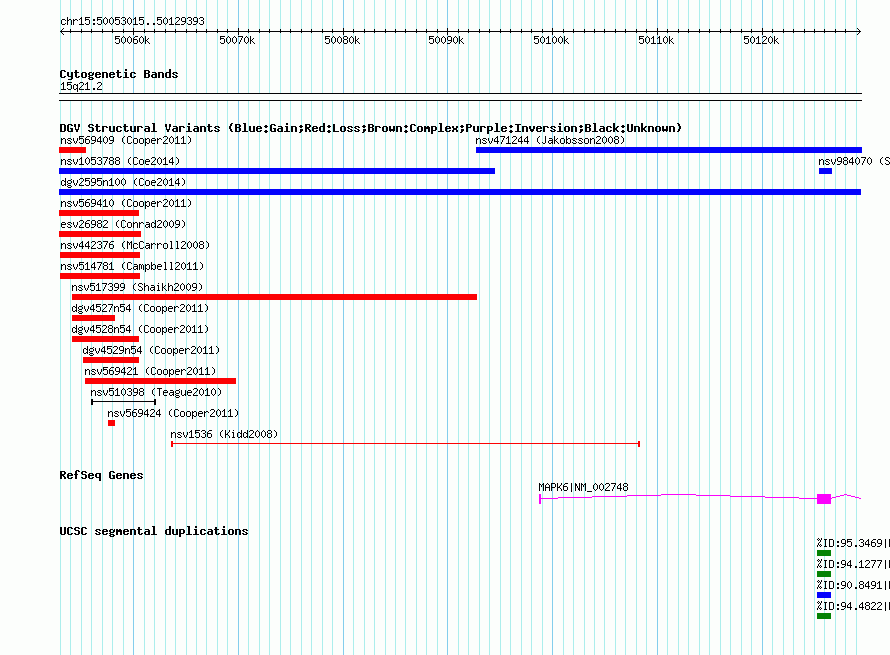Select esv26982 (Conrad2009) variant label

pos(123,224)
